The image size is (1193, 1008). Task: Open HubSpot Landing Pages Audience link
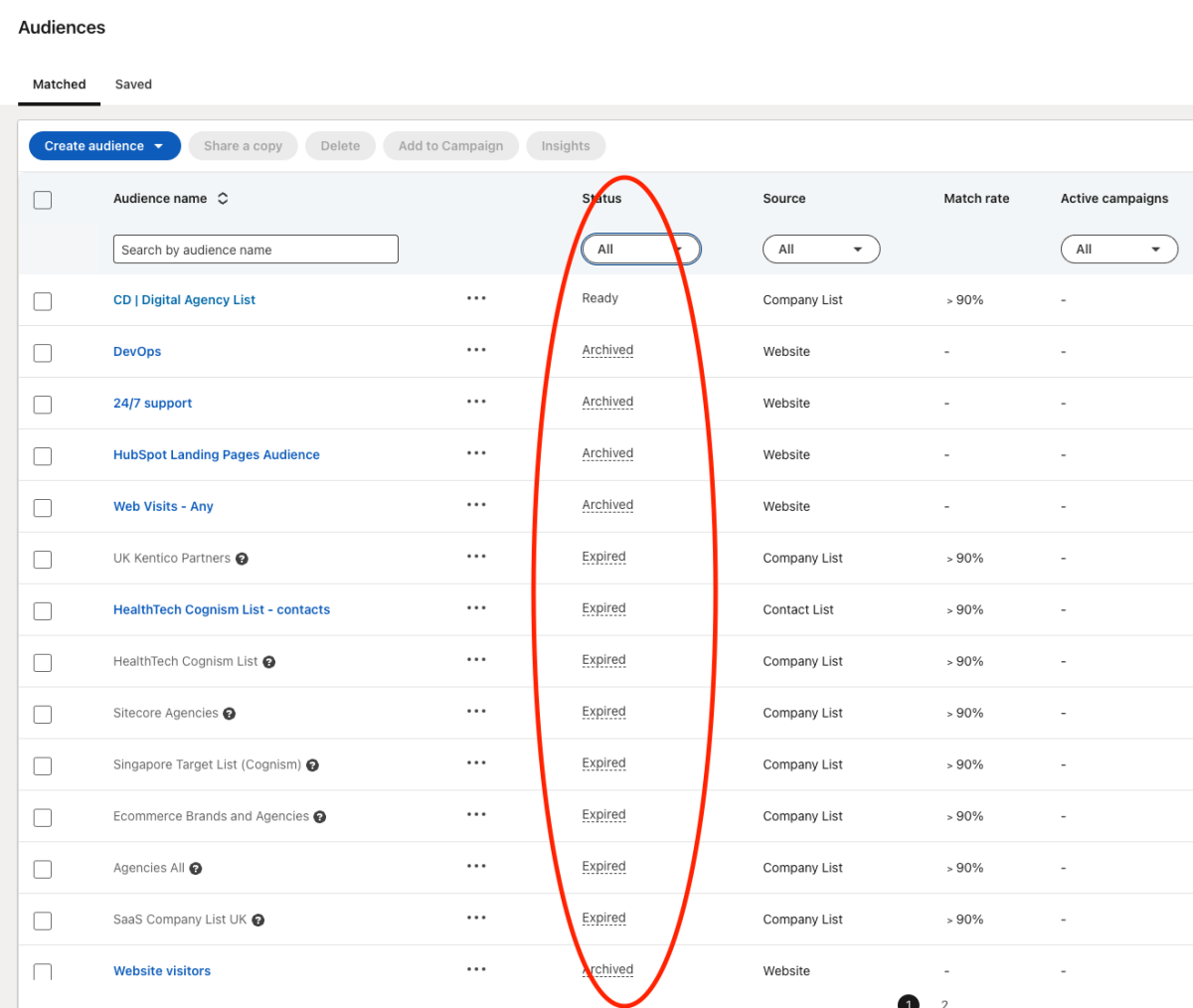pyautogui.click(x=216, y=455)
